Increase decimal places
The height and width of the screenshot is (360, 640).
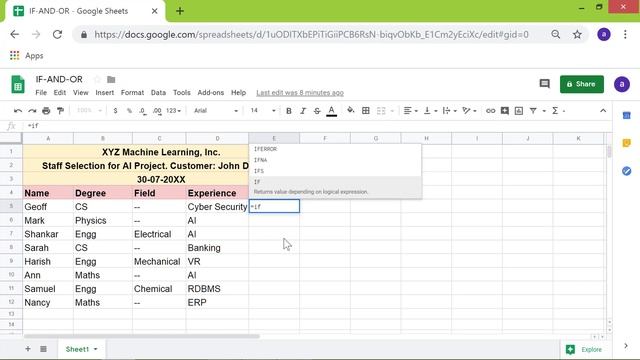pyautogui.click(x=157, y=111)
